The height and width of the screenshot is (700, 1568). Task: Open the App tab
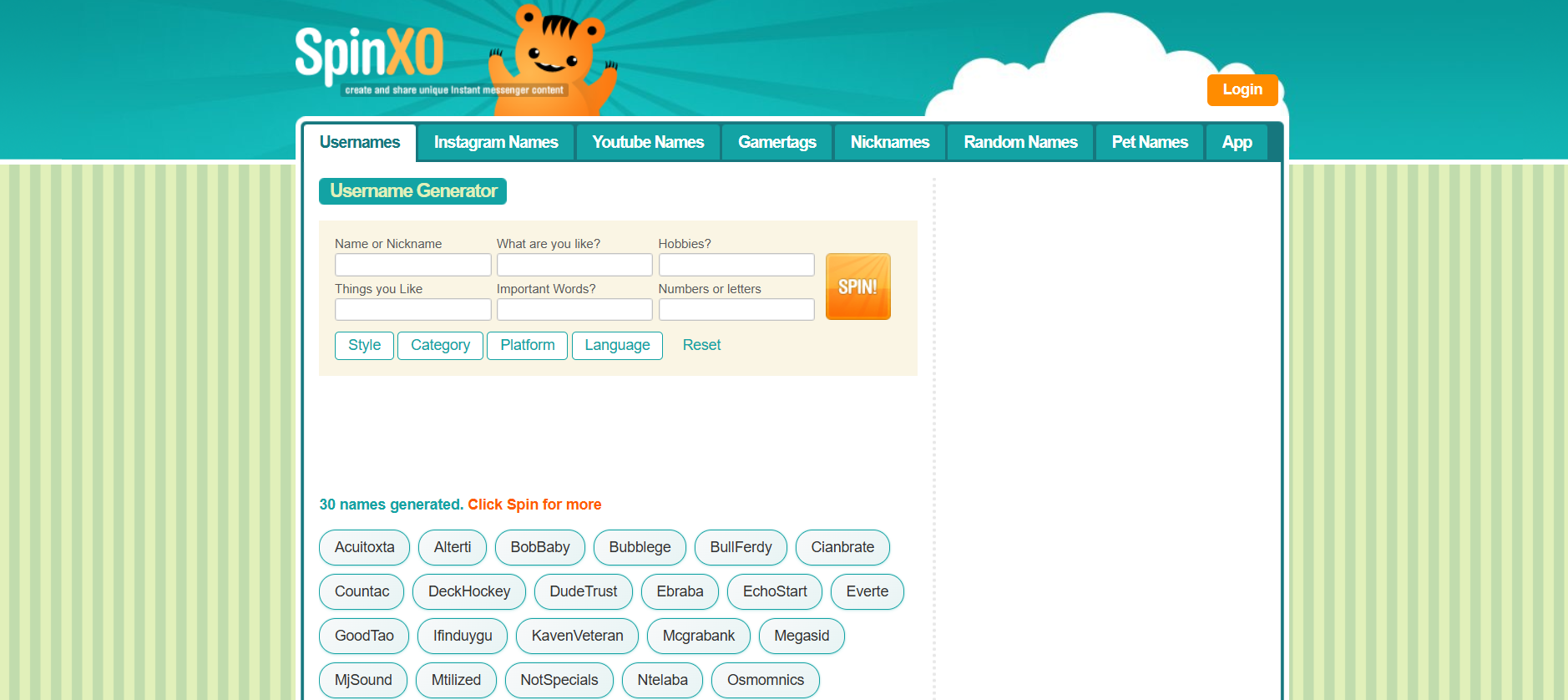[x=1237, y=142]
